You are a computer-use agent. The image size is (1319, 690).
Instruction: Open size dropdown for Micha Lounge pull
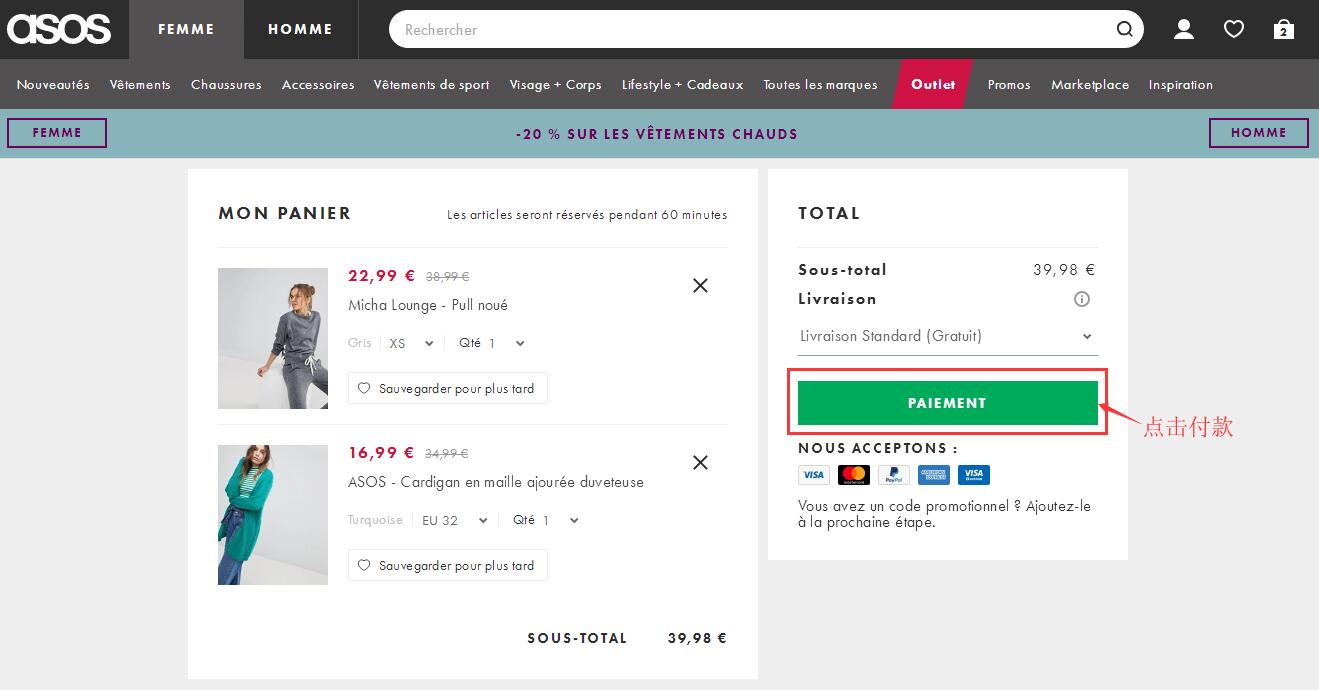(x=411, y=343)
